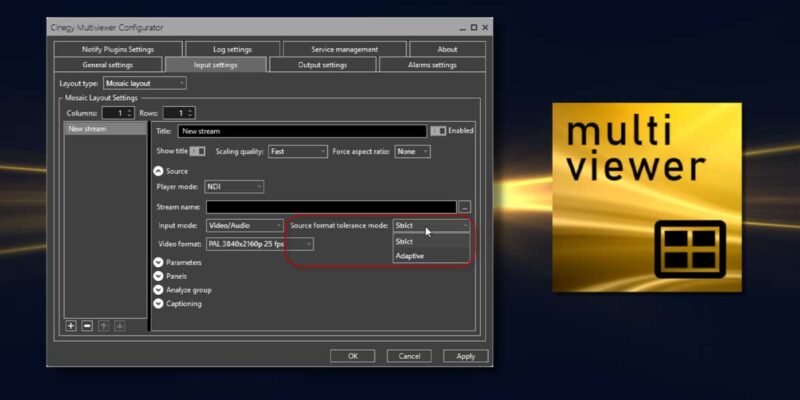The height and width of the screenshot is (400, 800).
Task: Open the Layout type dropdown
Action: click(145, 83)
